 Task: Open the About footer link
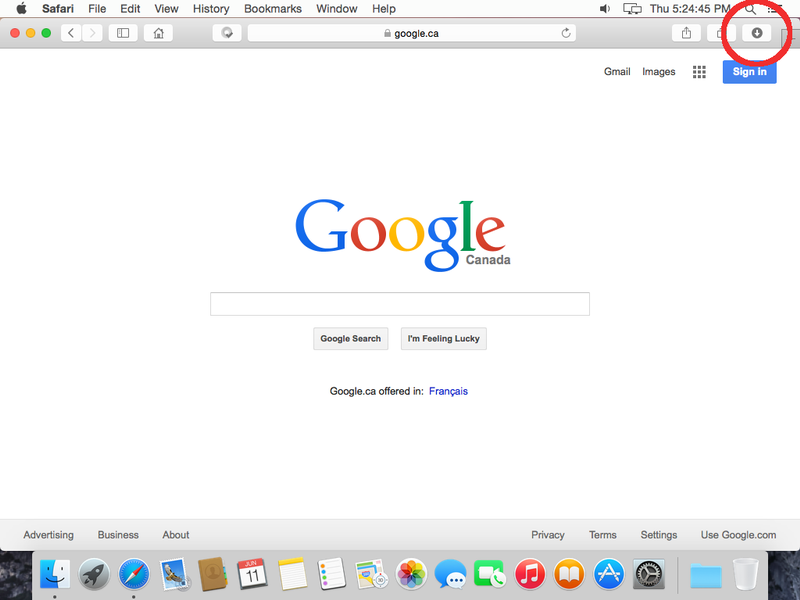click(x=176, y=535)
